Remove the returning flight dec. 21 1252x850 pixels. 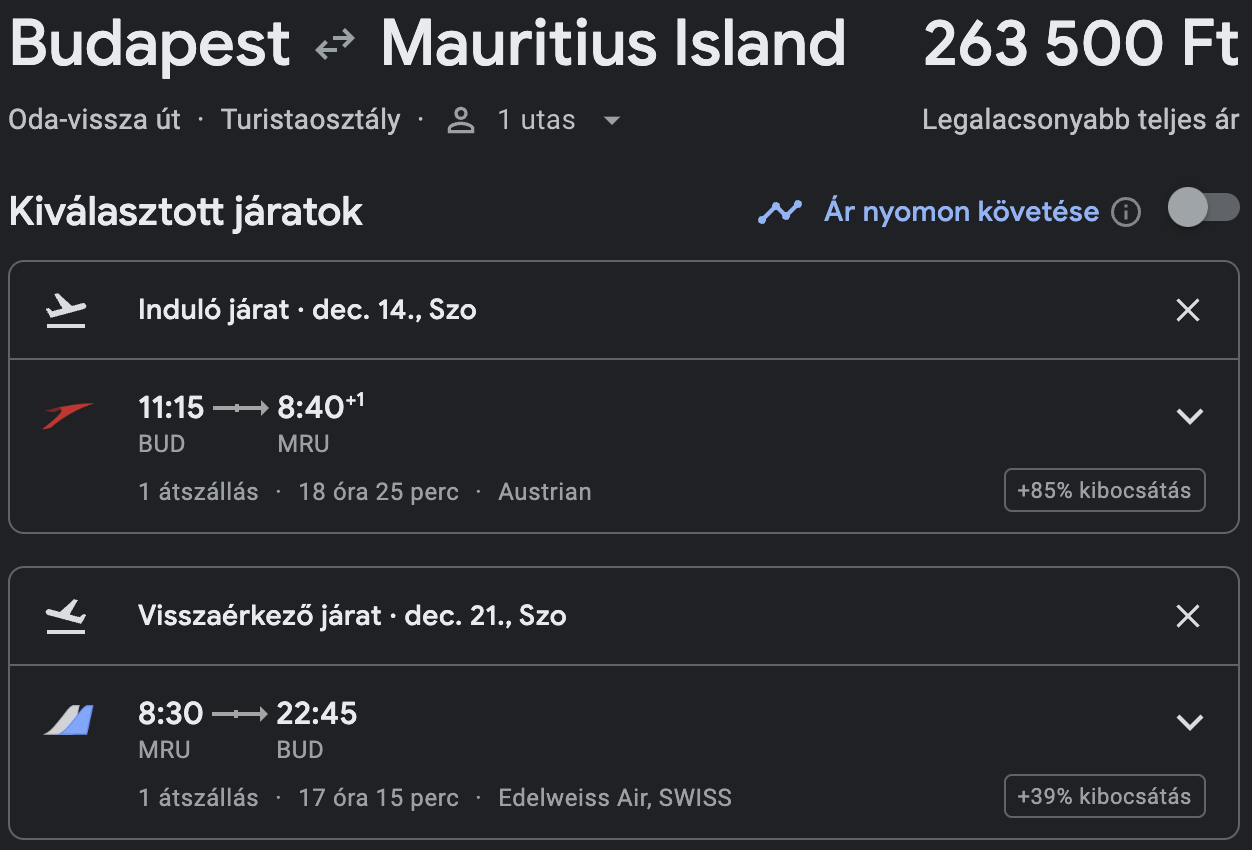tap(1188, 617)
